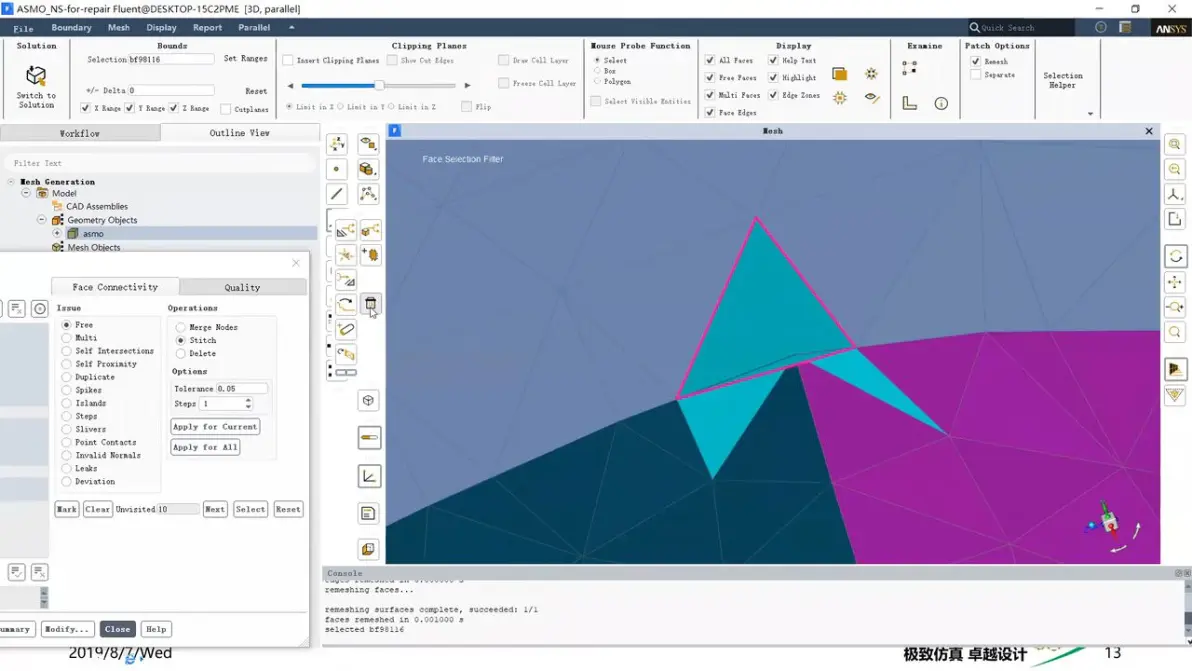Screen dimensions: 1192x671
Task: Click the target circle icon in diagnostics panel
Action: 40,308
